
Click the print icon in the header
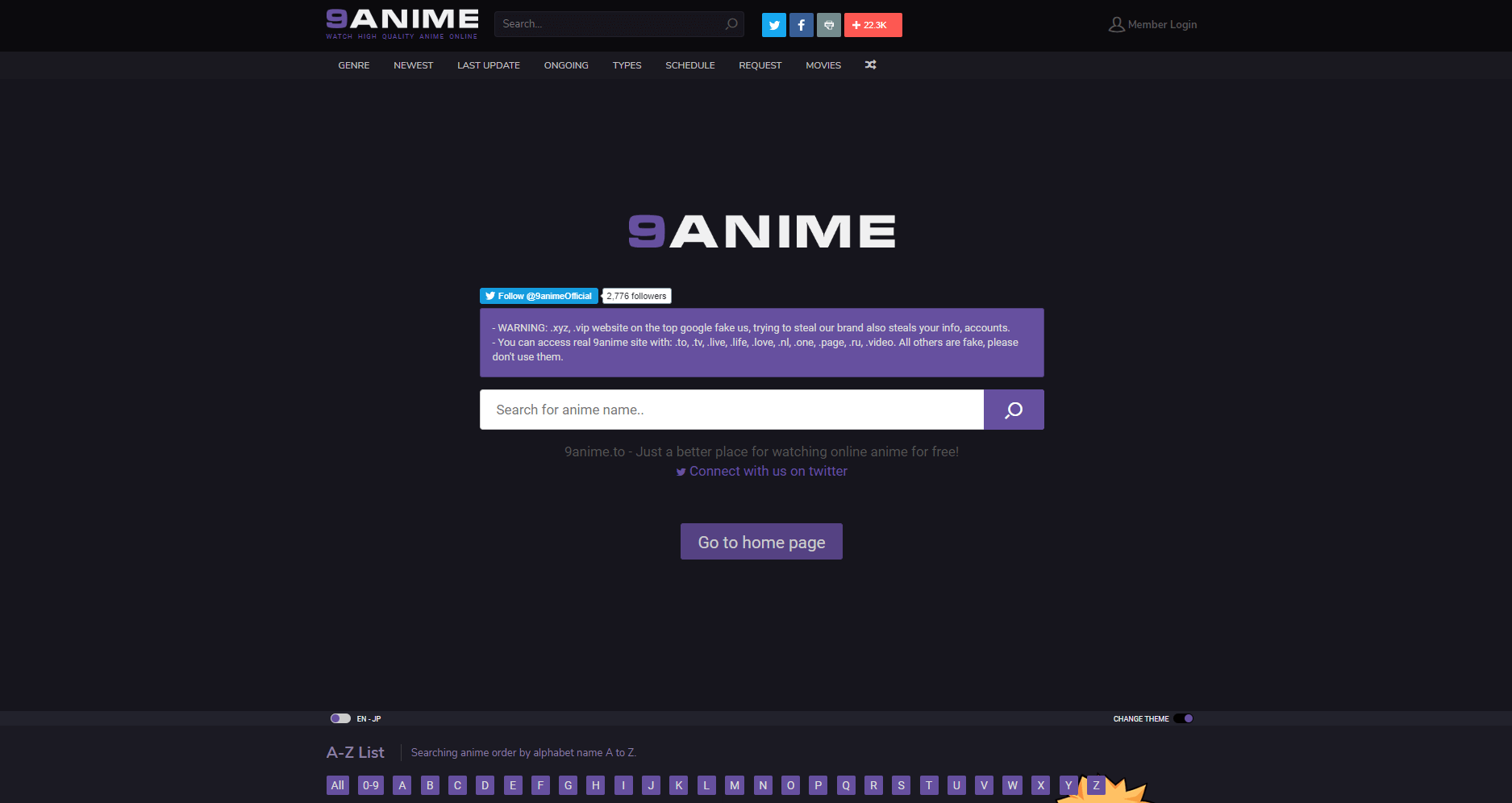point(828,24)
